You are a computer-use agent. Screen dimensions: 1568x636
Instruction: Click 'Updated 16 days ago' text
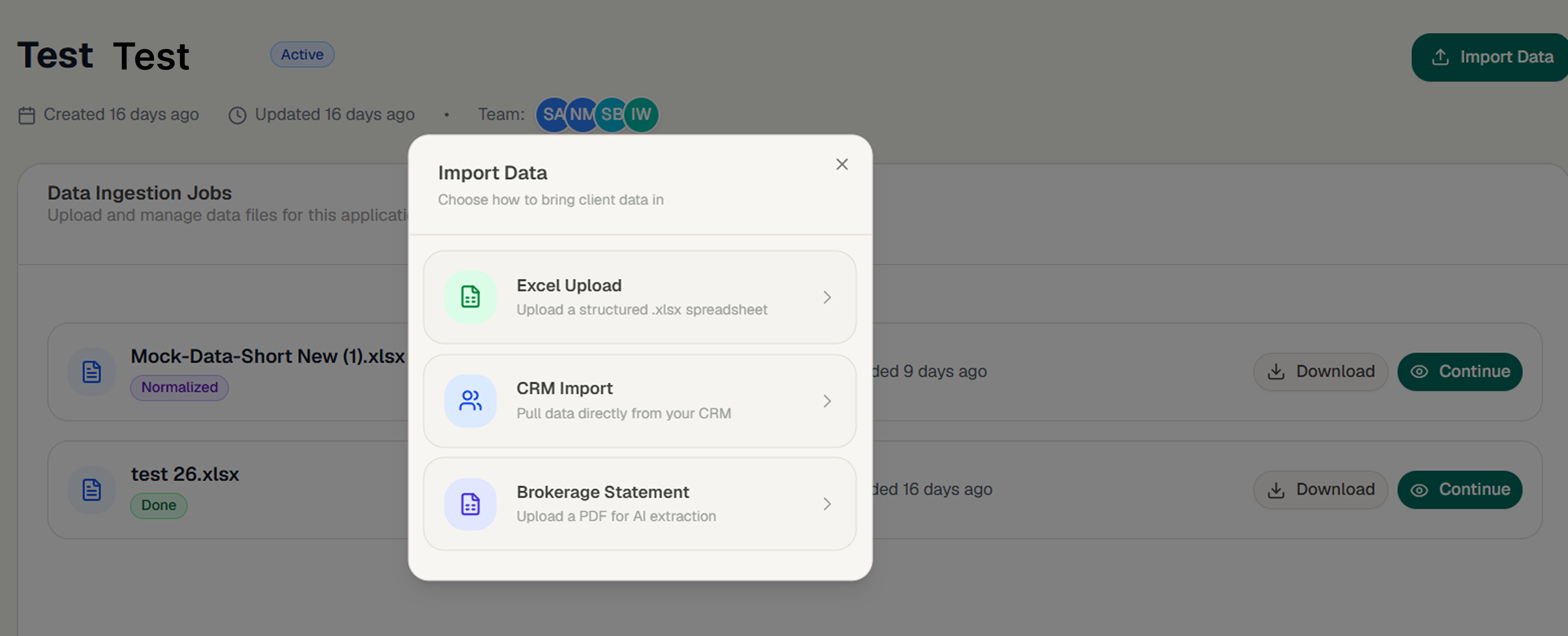coord(335,114)
